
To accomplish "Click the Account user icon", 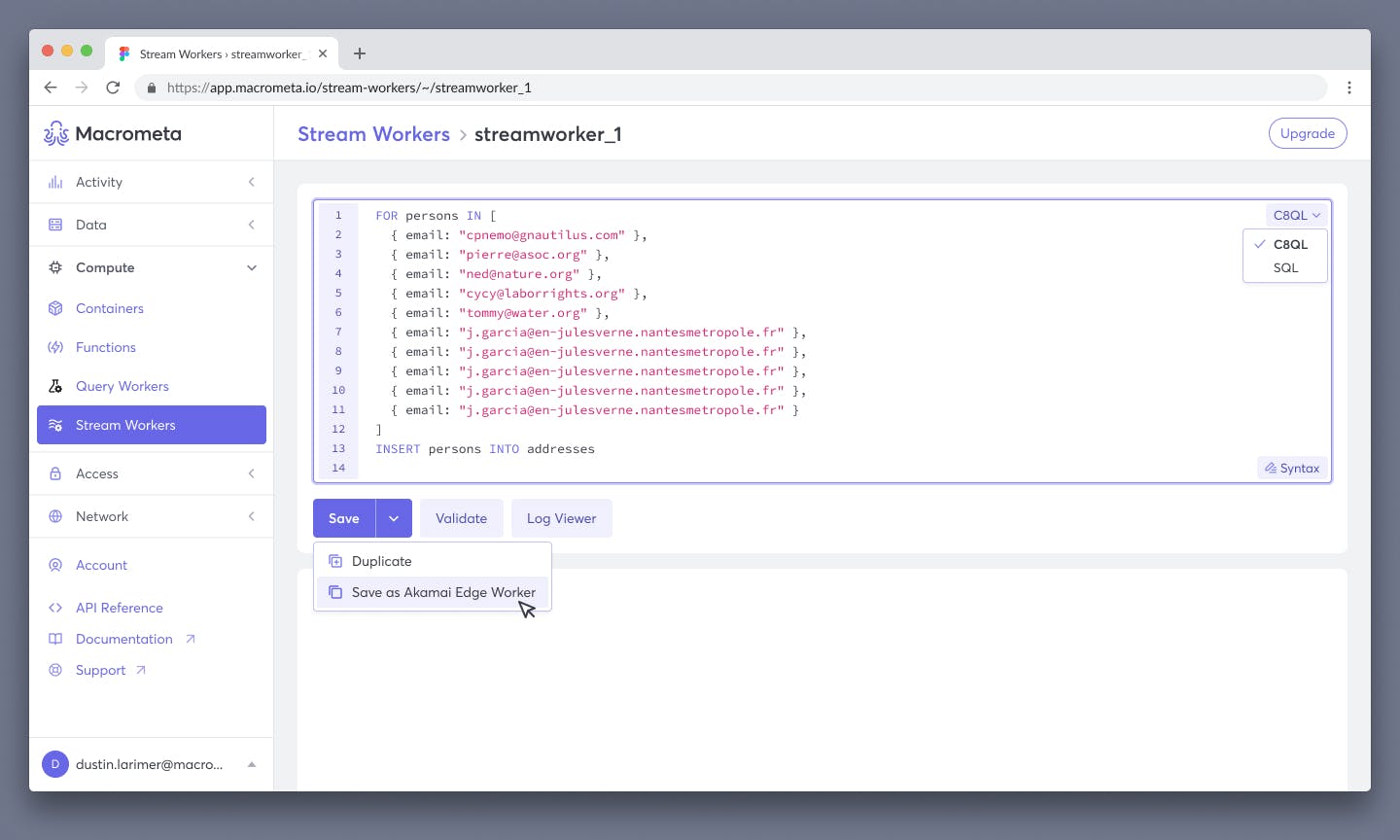I will [x=55, y=565].
